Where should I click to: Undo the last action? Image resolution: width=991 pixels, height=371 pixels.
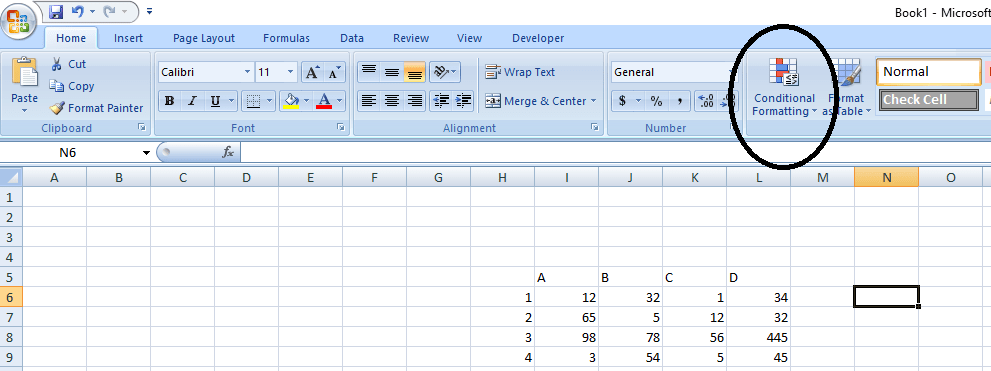(78, 11)
